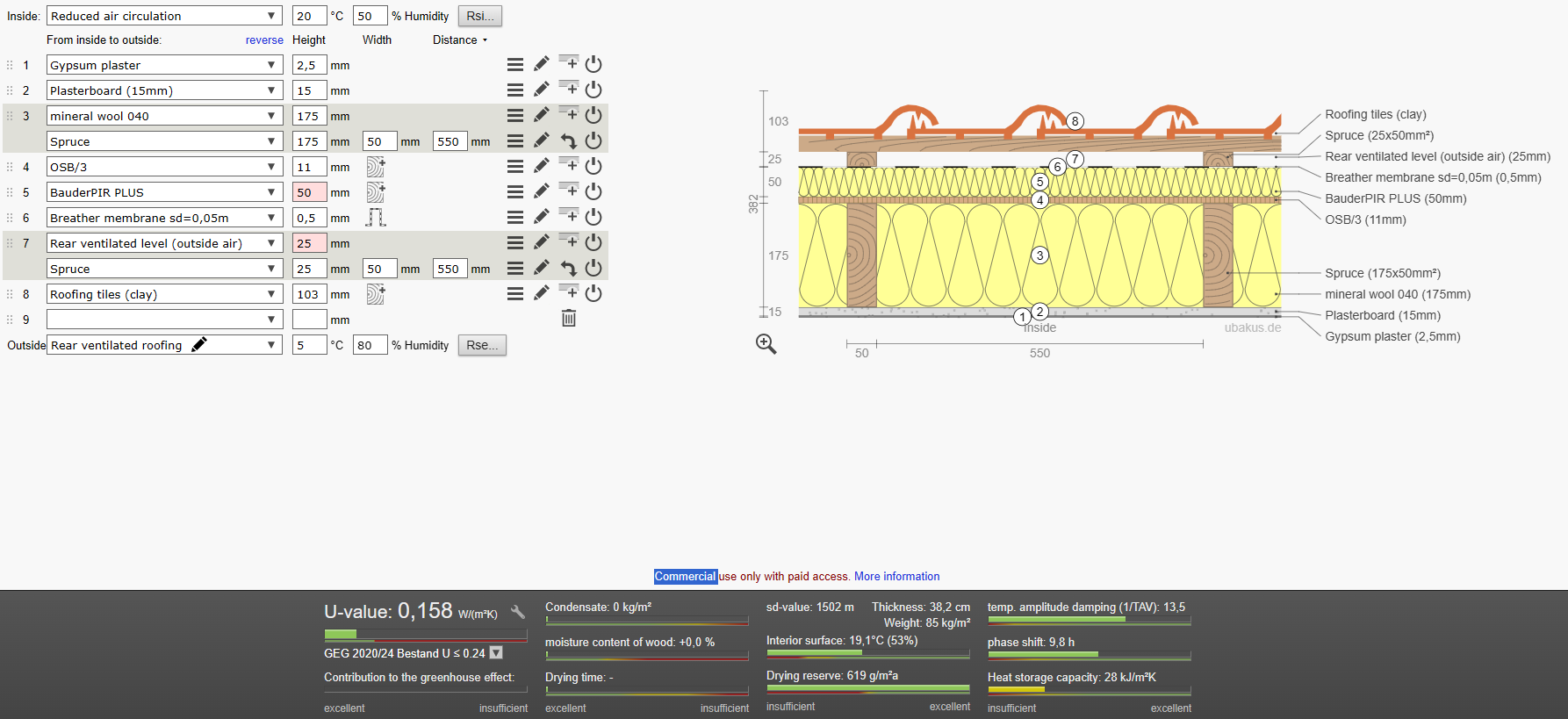Toggle power icon for Roofing tiles layer
The height and width of the screenshot is (719, 1568).
pos(593,293)
